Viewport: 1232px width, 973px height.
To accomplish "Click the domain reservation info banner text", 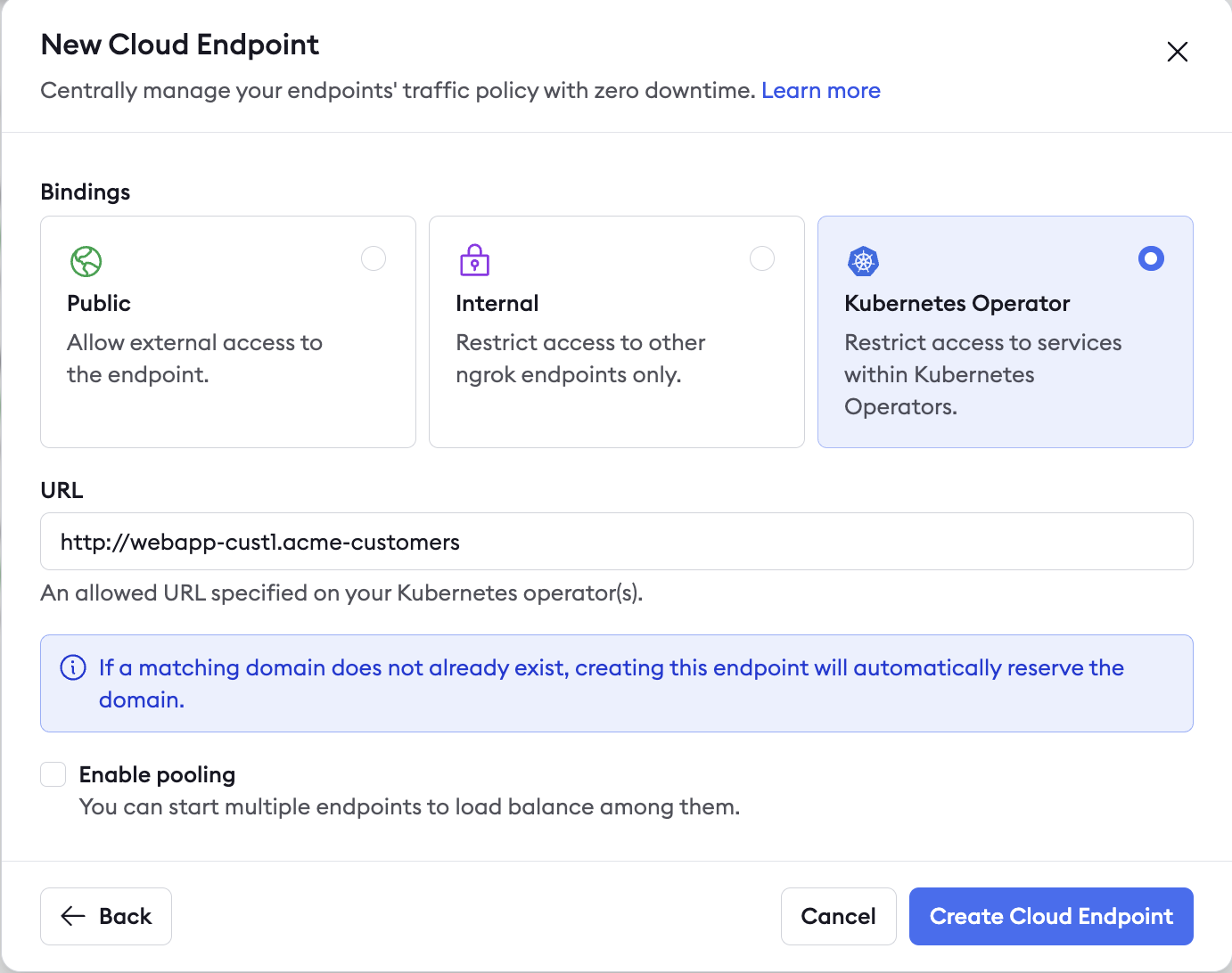I will pos(611,668).
